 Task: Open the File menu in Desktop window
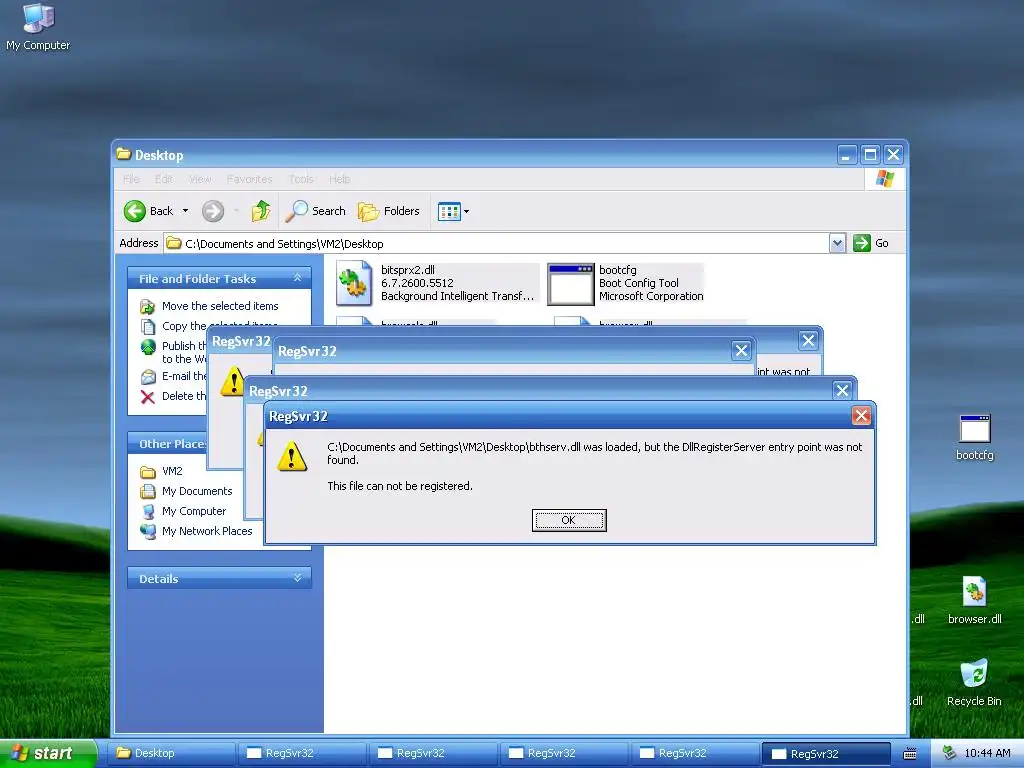[x=131, y=179]
